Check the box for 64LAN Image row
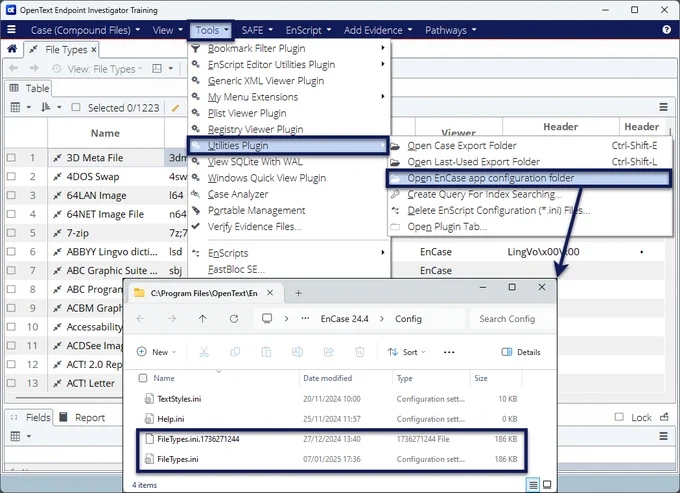This screenshot has height=493, width=680. (11, 195)
